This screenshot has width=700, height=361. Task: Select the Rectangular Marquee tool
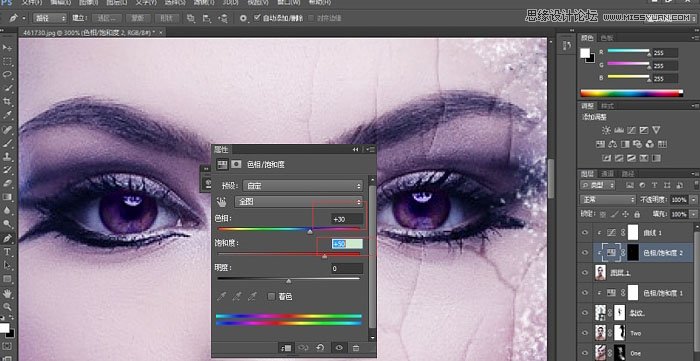click(x=7, y=62)
